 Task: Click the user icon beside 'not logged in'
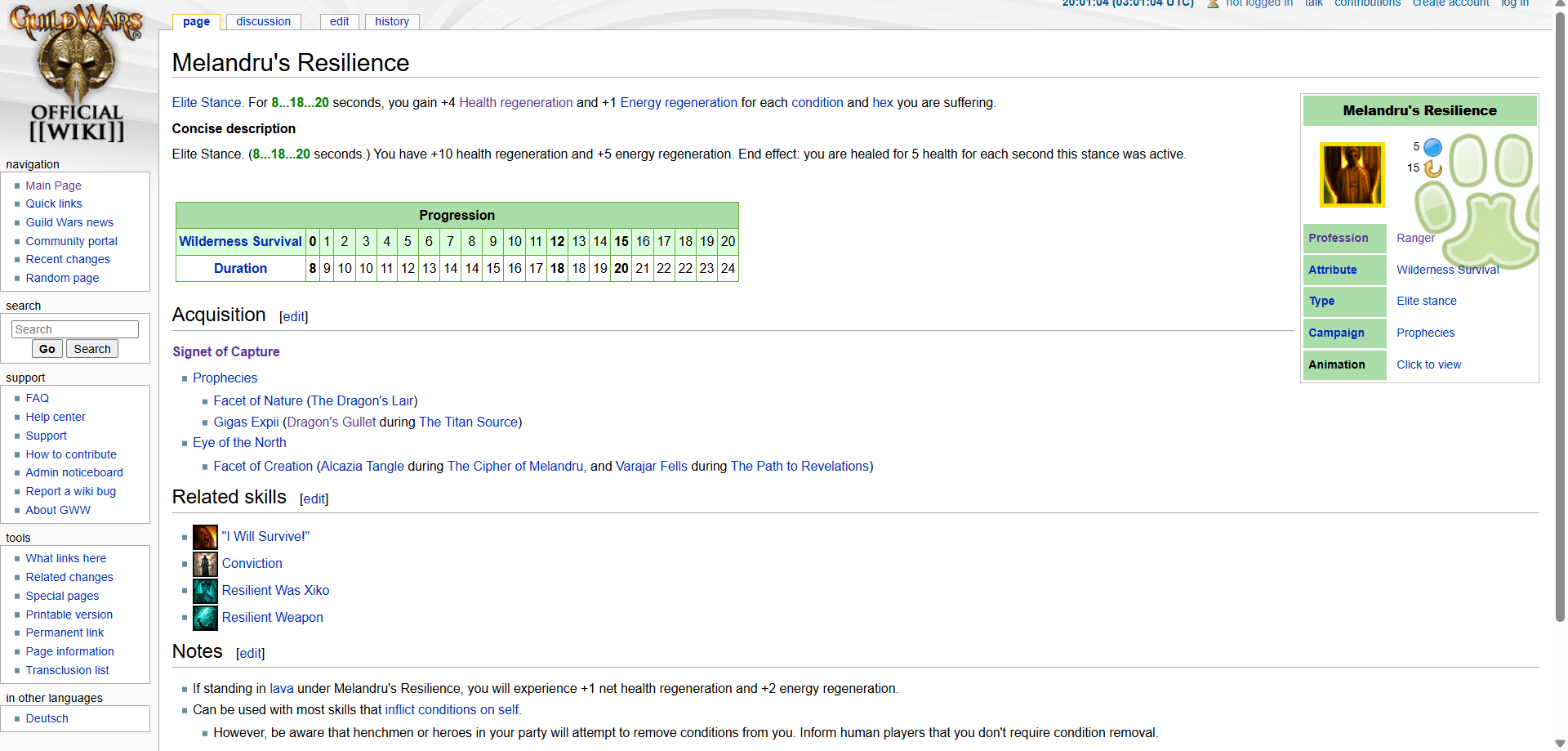1213,3
